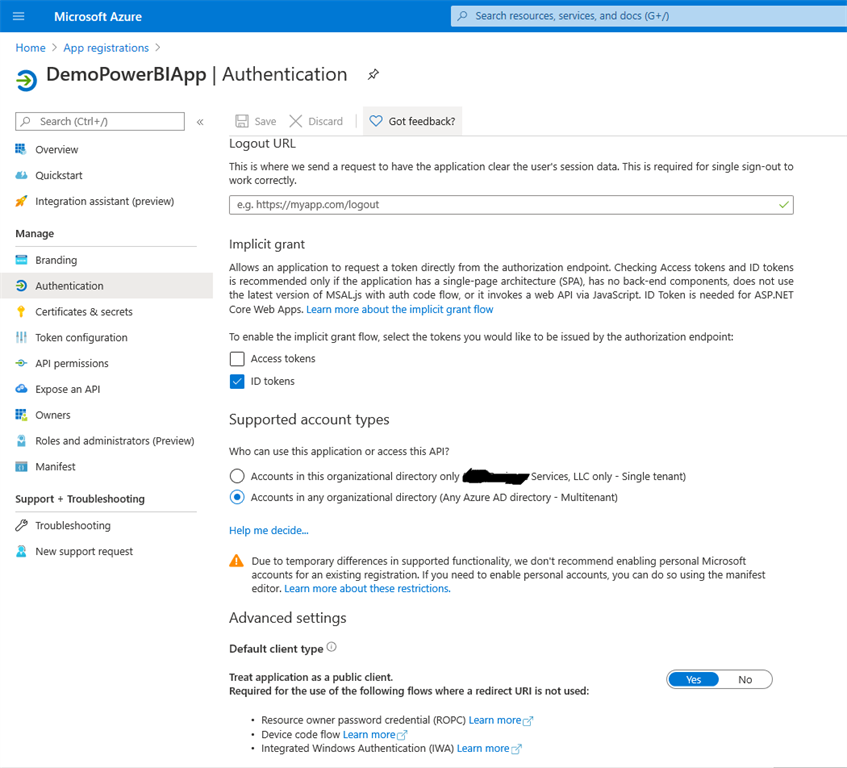
Task: Set public client toggle to Yes
Action: point(693,679)
